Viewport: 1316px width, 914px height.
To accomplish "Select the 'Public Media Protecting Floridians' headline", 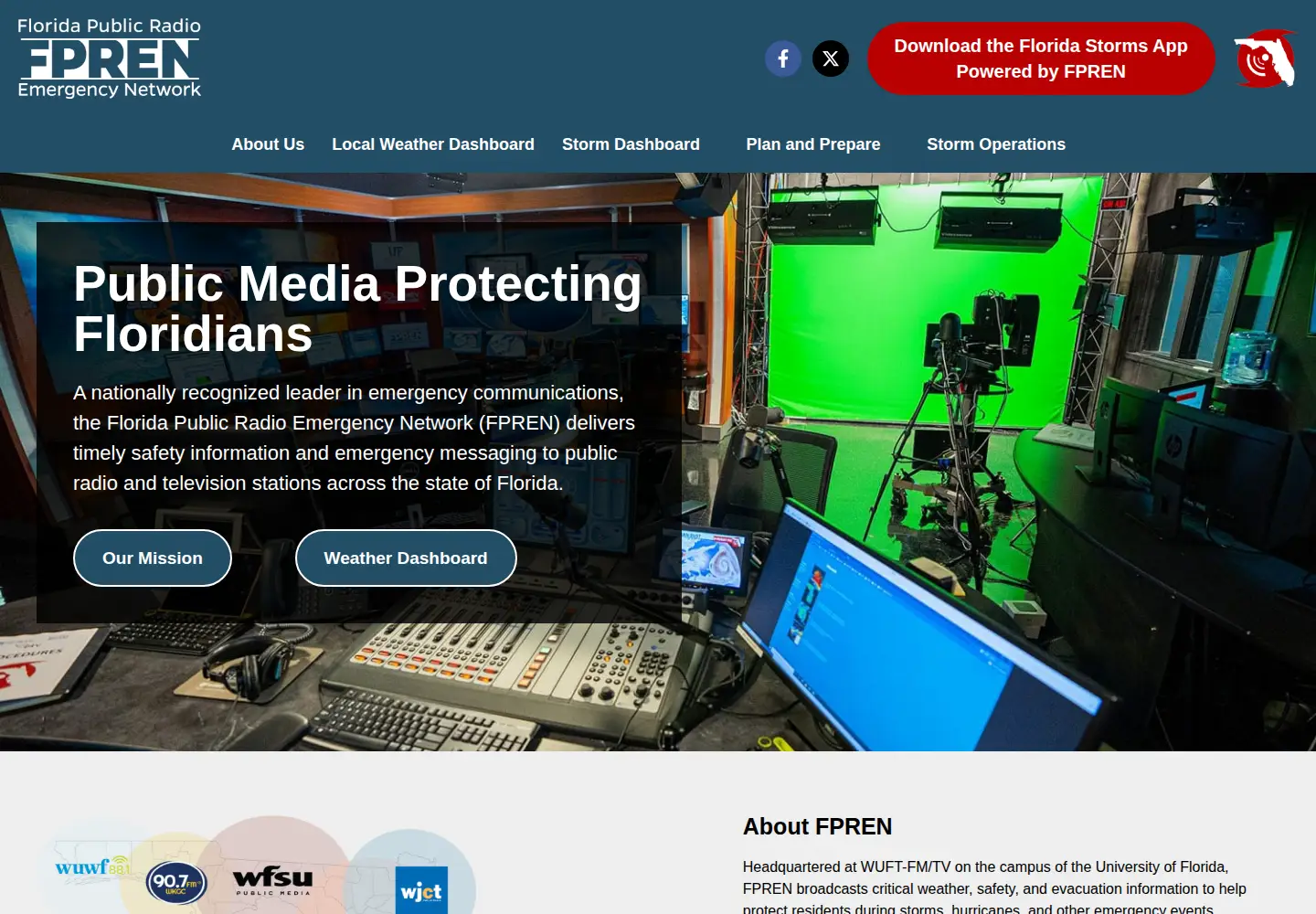I will [x=357, y=308].
